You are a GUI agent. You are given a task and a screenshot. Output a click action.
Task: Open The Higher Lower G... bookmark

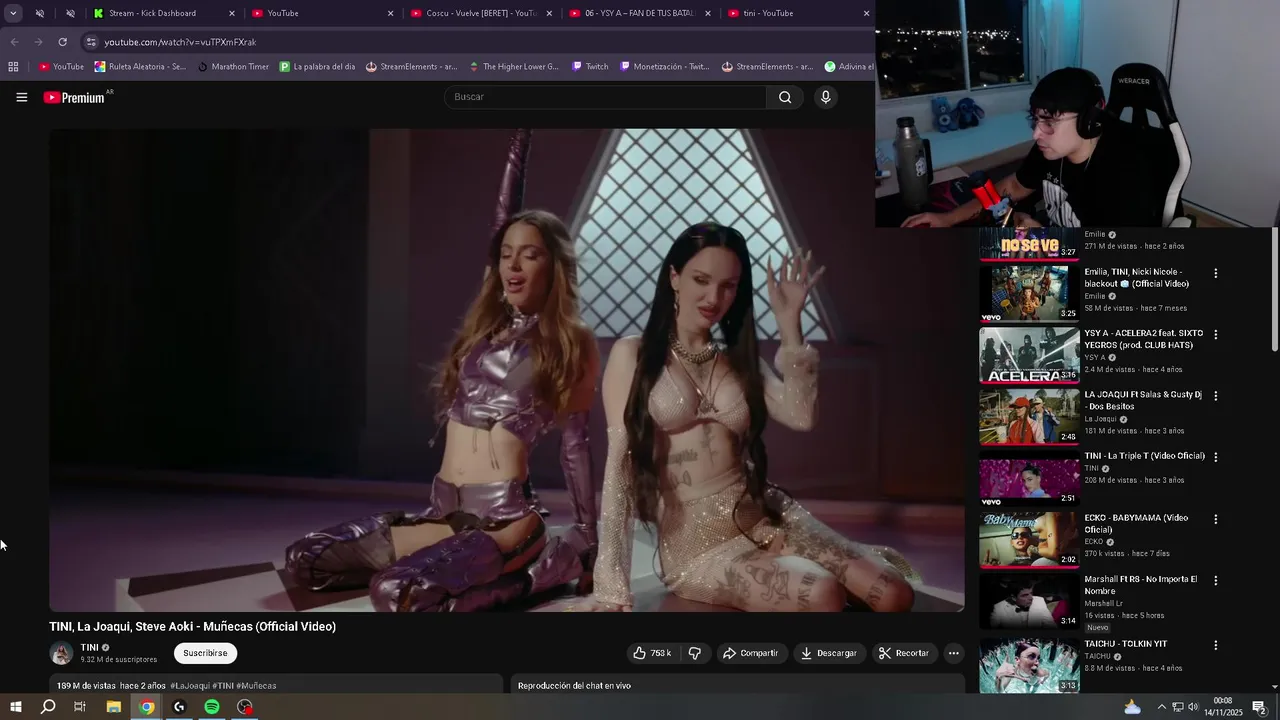(x=513, y=67)
